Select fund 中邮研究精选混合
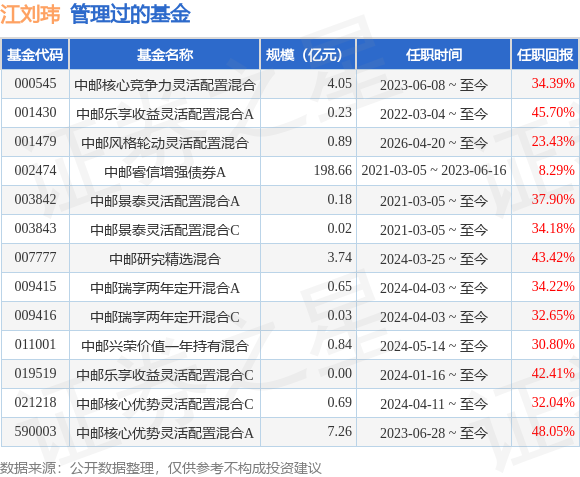 165,258
